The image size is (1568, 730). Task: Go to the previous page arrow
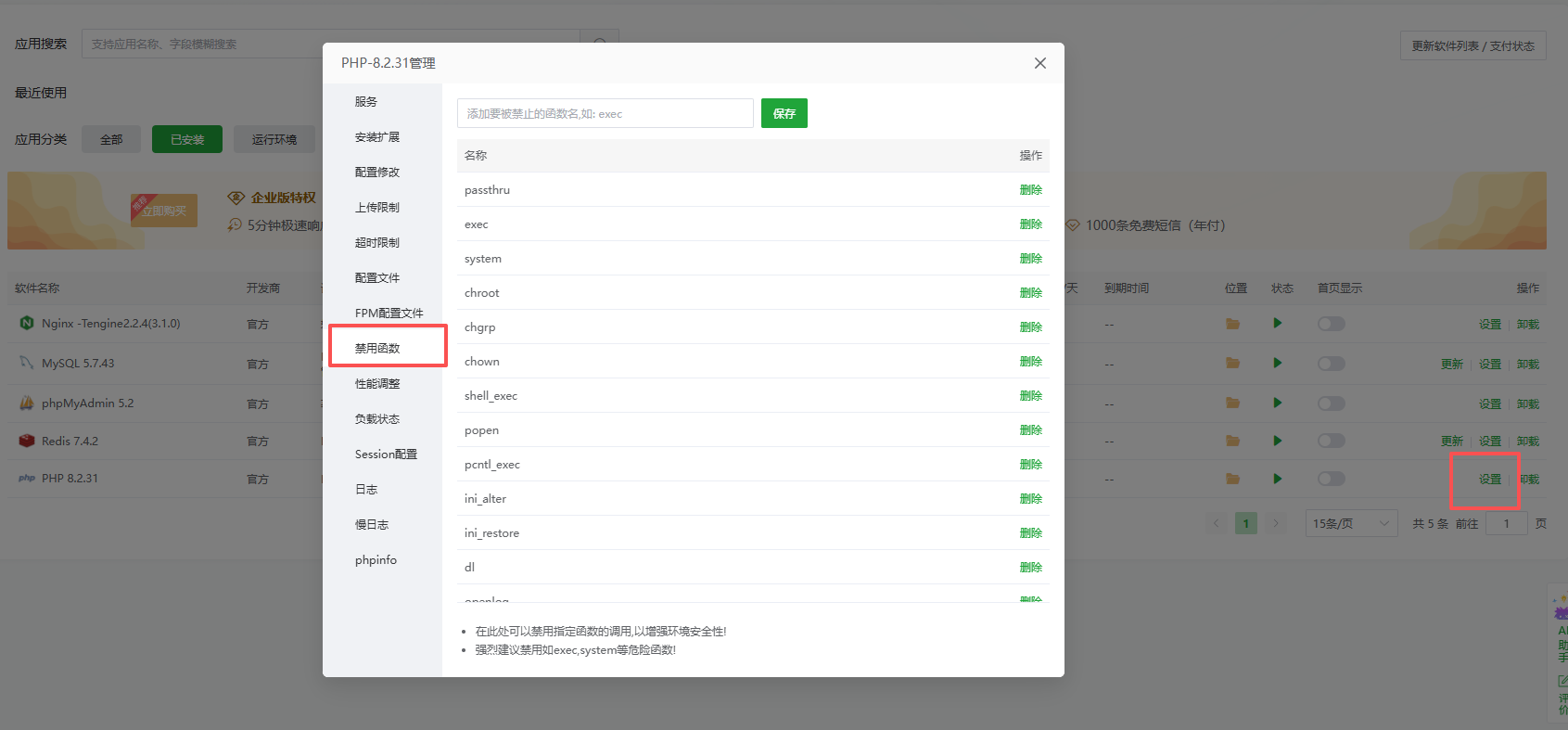[1217, 523]
